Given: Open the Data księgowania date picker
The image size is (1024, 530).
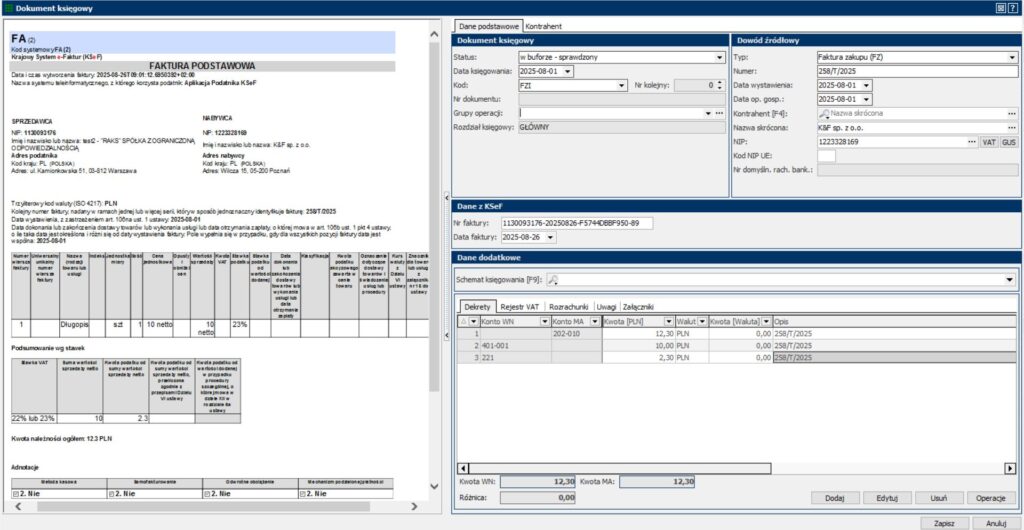Looking at the screenshot, I should coord(569,72).
